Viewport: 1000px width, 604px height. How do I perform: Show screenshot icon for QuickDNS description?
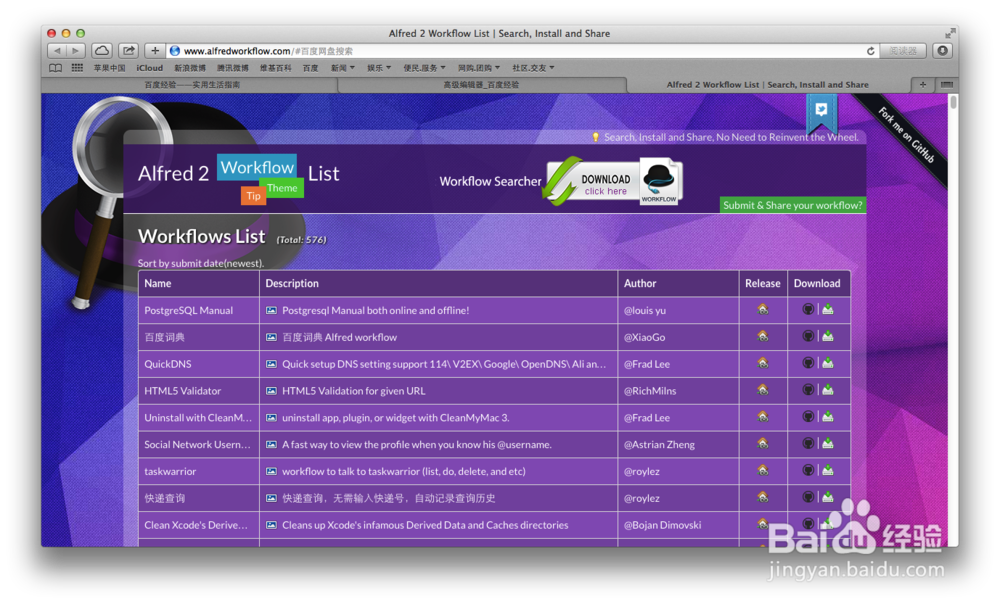[271, 364]
